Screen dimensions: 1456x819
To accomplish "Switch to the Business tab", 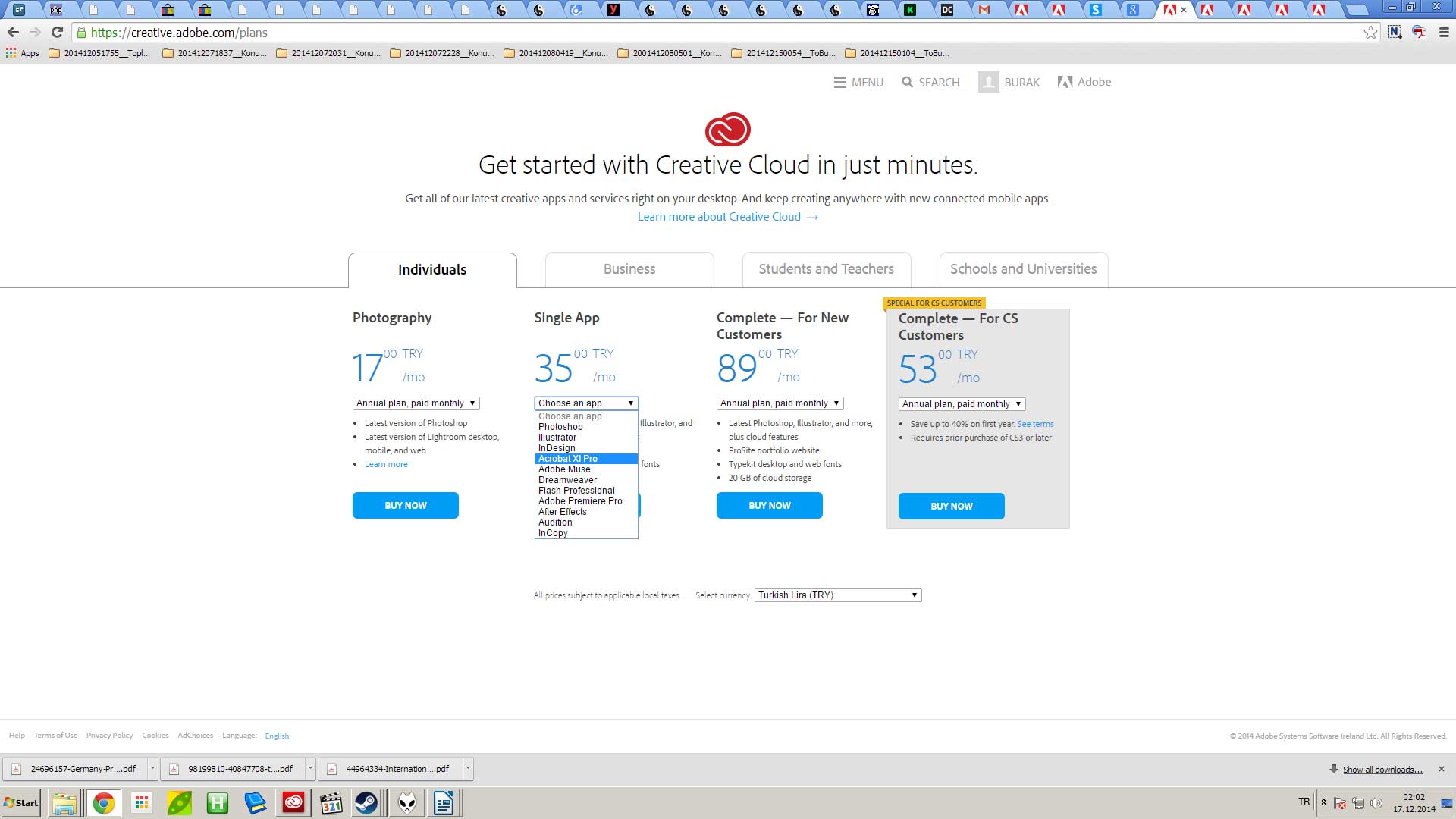I will 629,268.
